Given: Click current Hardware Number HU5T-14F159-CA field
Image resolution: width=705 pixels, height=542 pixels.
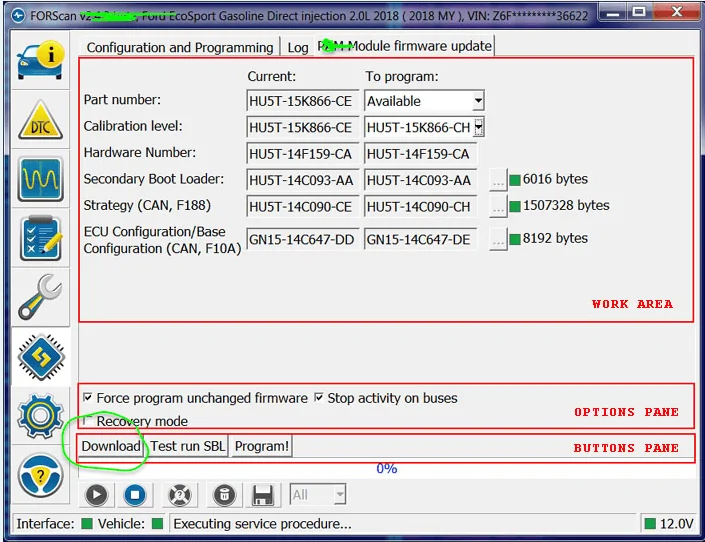Looking at the screenshot, I should (303, 154).
